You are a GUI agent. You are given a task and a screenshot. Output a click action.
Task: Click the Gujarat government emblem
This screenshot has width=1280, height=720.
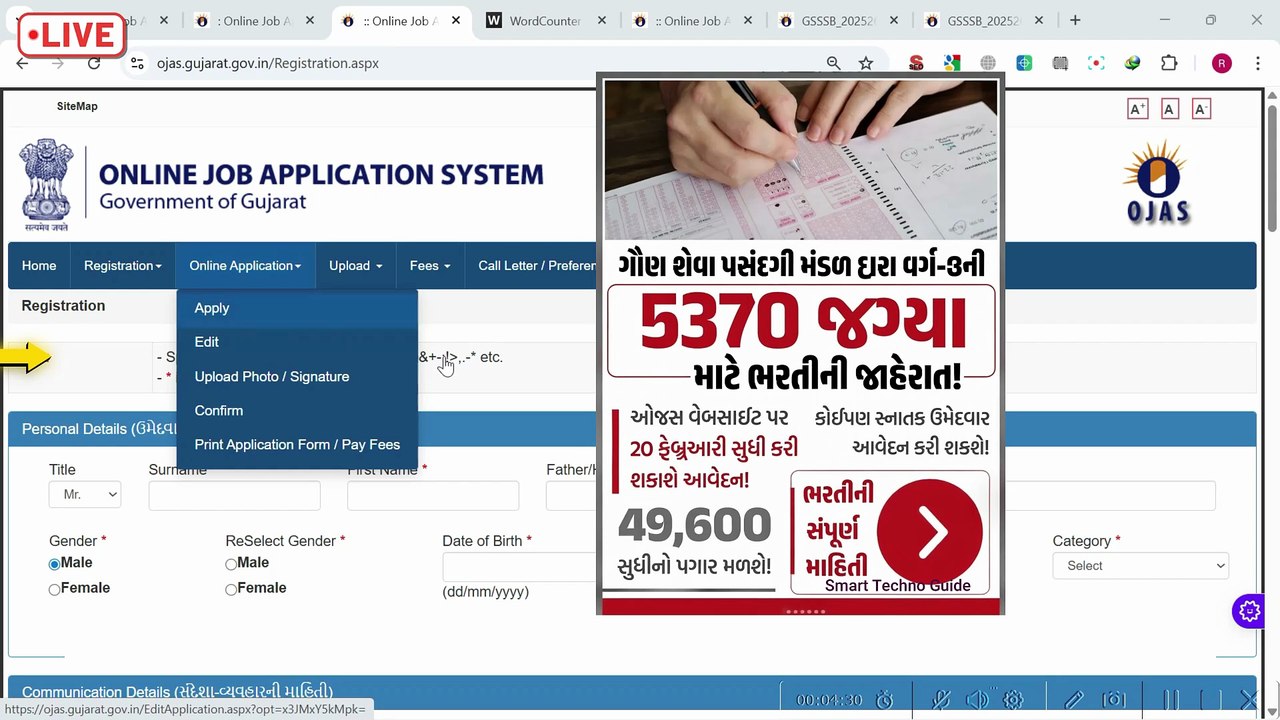click(x=46, y=186)
